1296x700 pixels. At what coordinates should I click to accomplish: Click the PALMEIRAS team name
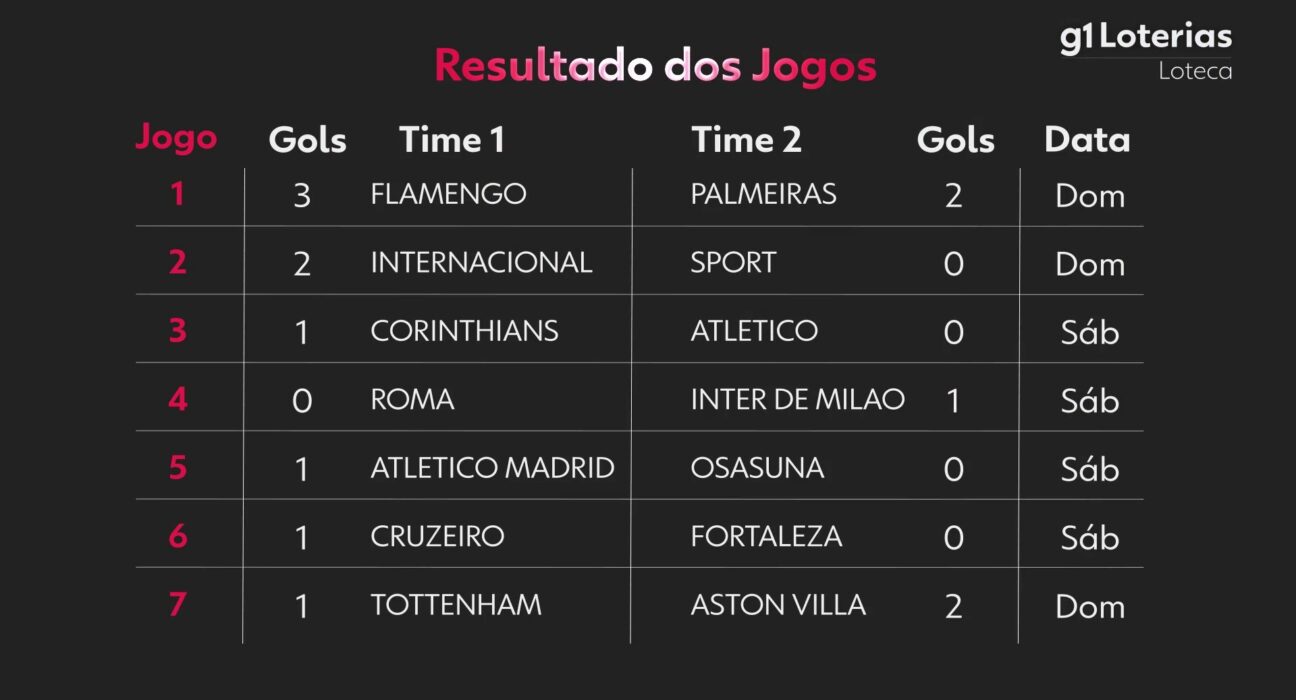pos(763,194)
